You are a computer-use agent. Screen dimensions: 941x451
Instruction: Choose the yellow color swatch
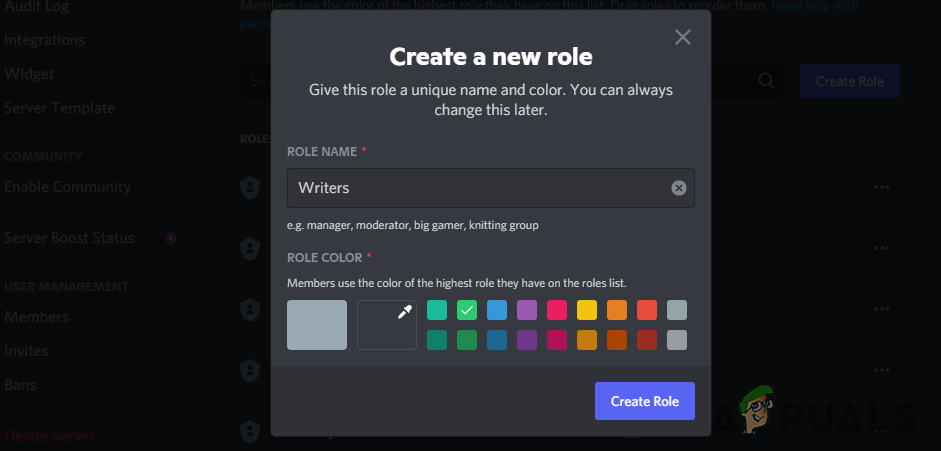tap(587, 310)
